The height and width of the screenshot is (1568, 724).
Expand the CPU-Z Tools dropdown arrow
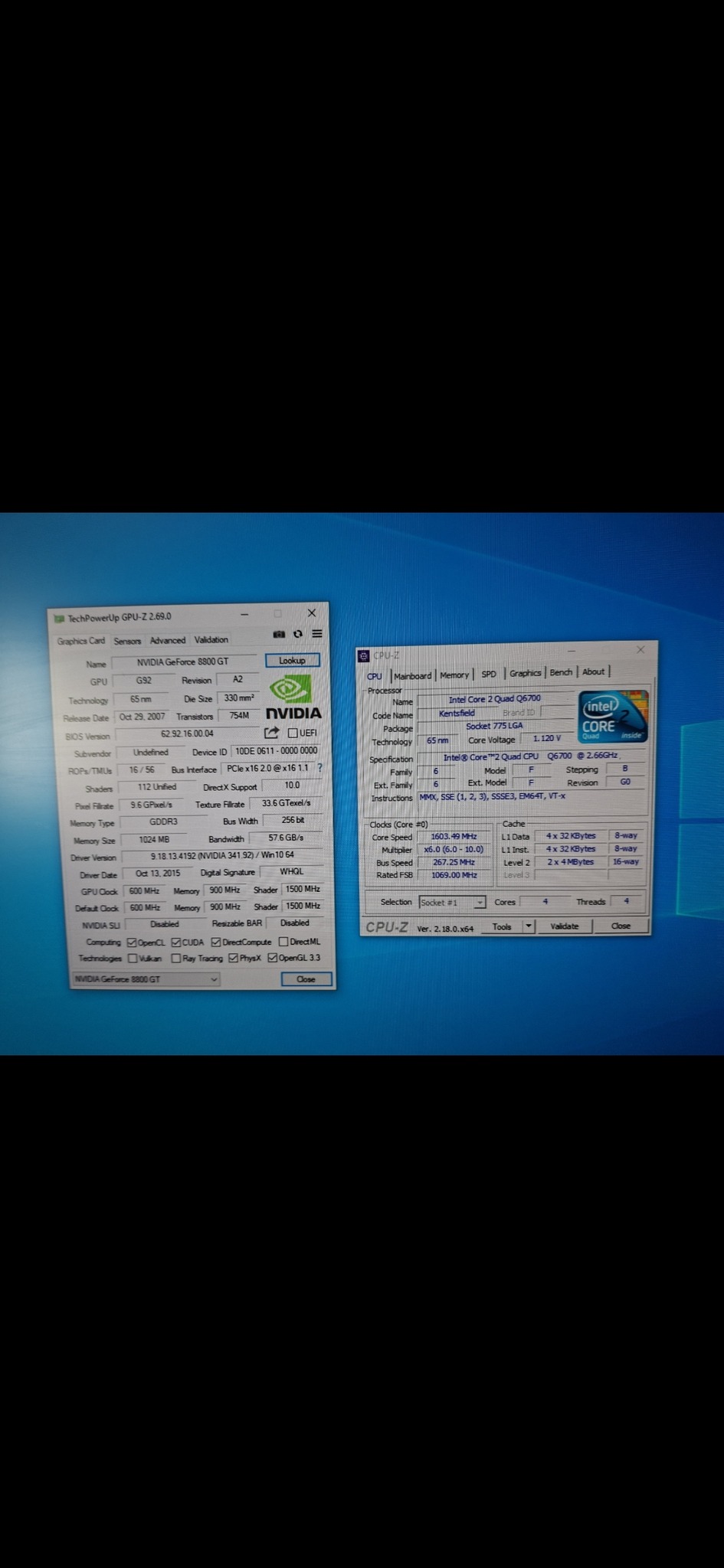click(528, 926)
